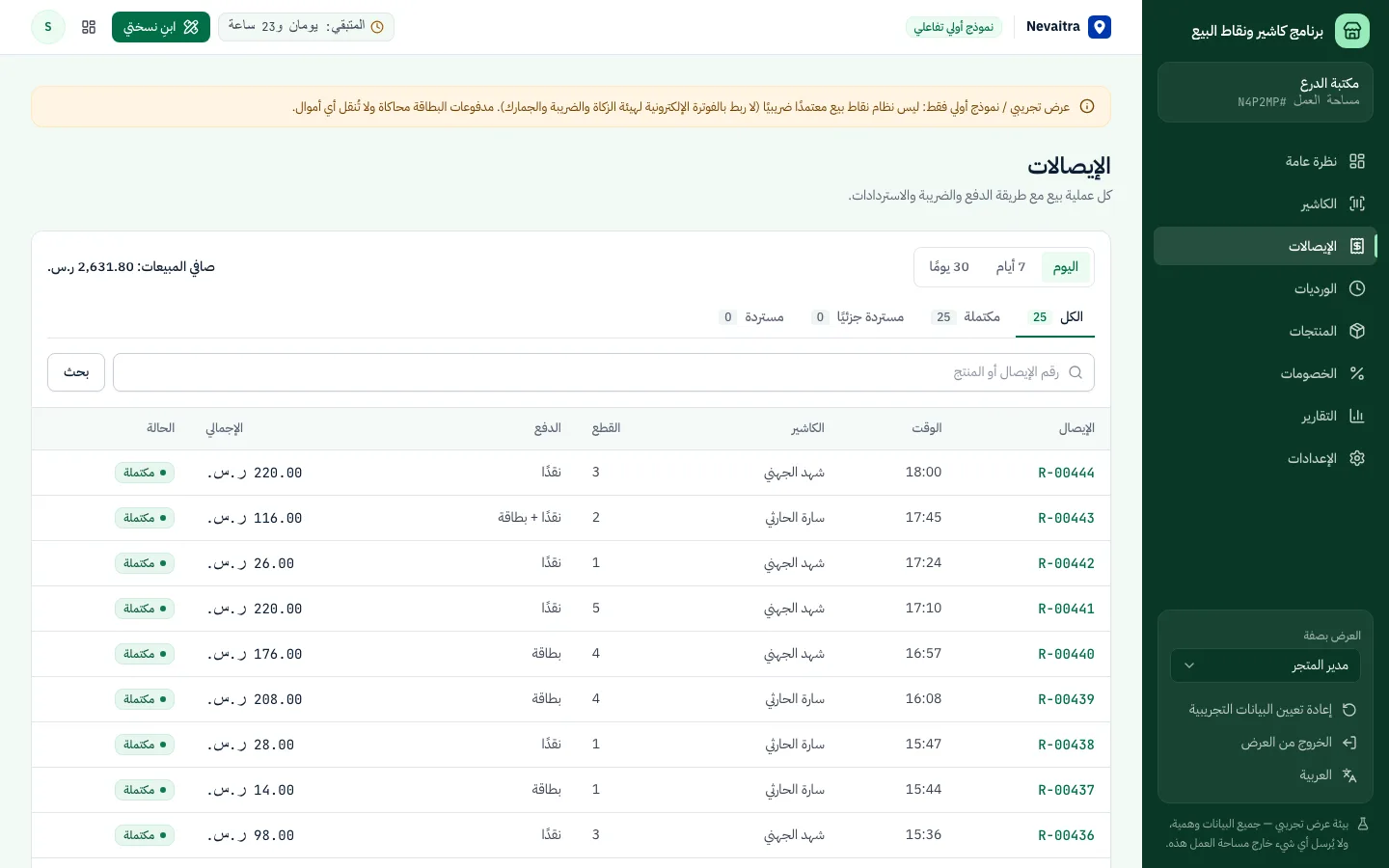Click the info icon in the demo banner
Viewport: 1389px width, 868px height.
tap(1087, 107)
